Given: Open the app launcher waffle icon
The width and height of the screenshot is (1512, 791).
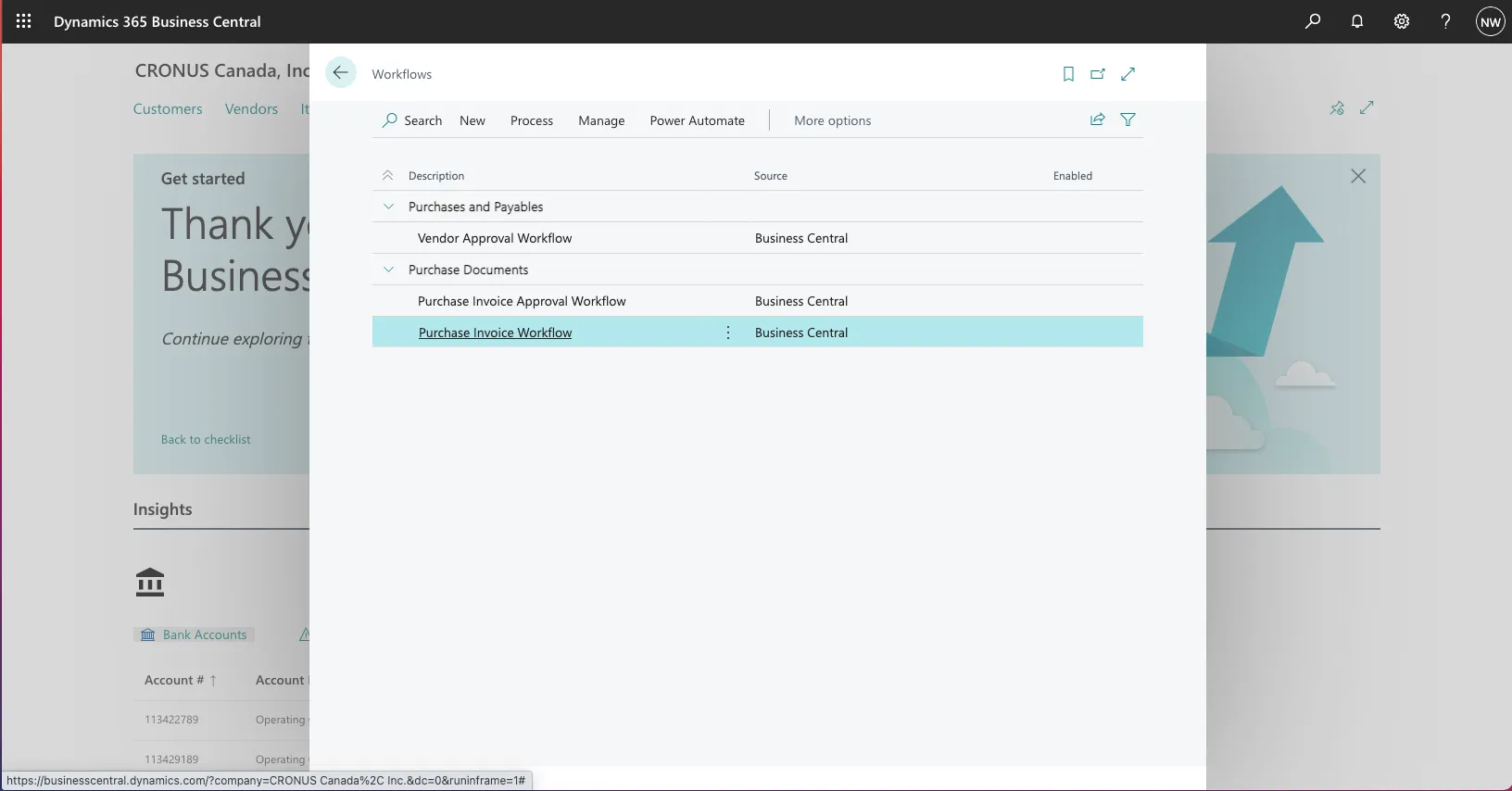Looking at the screenshot, I should pos(24,21).
